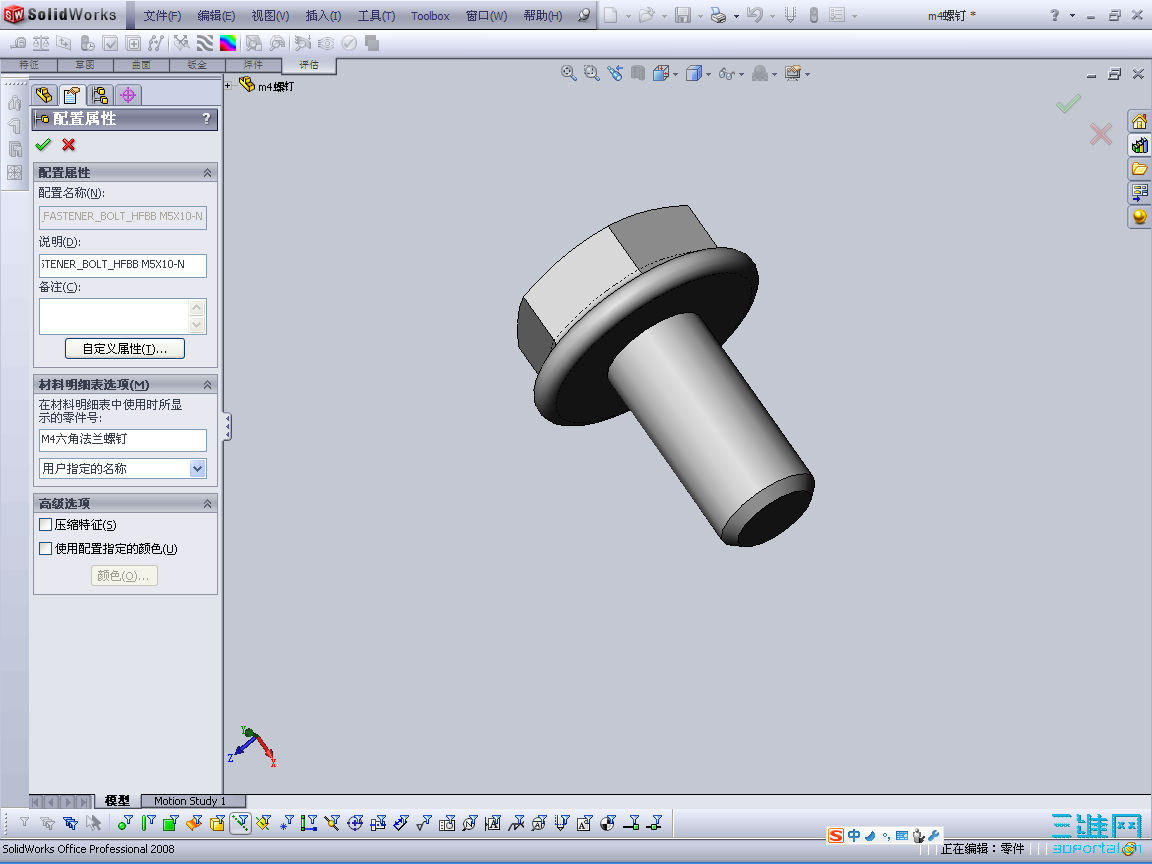Switch to the 特征 command tab

(x=29, y=65)
